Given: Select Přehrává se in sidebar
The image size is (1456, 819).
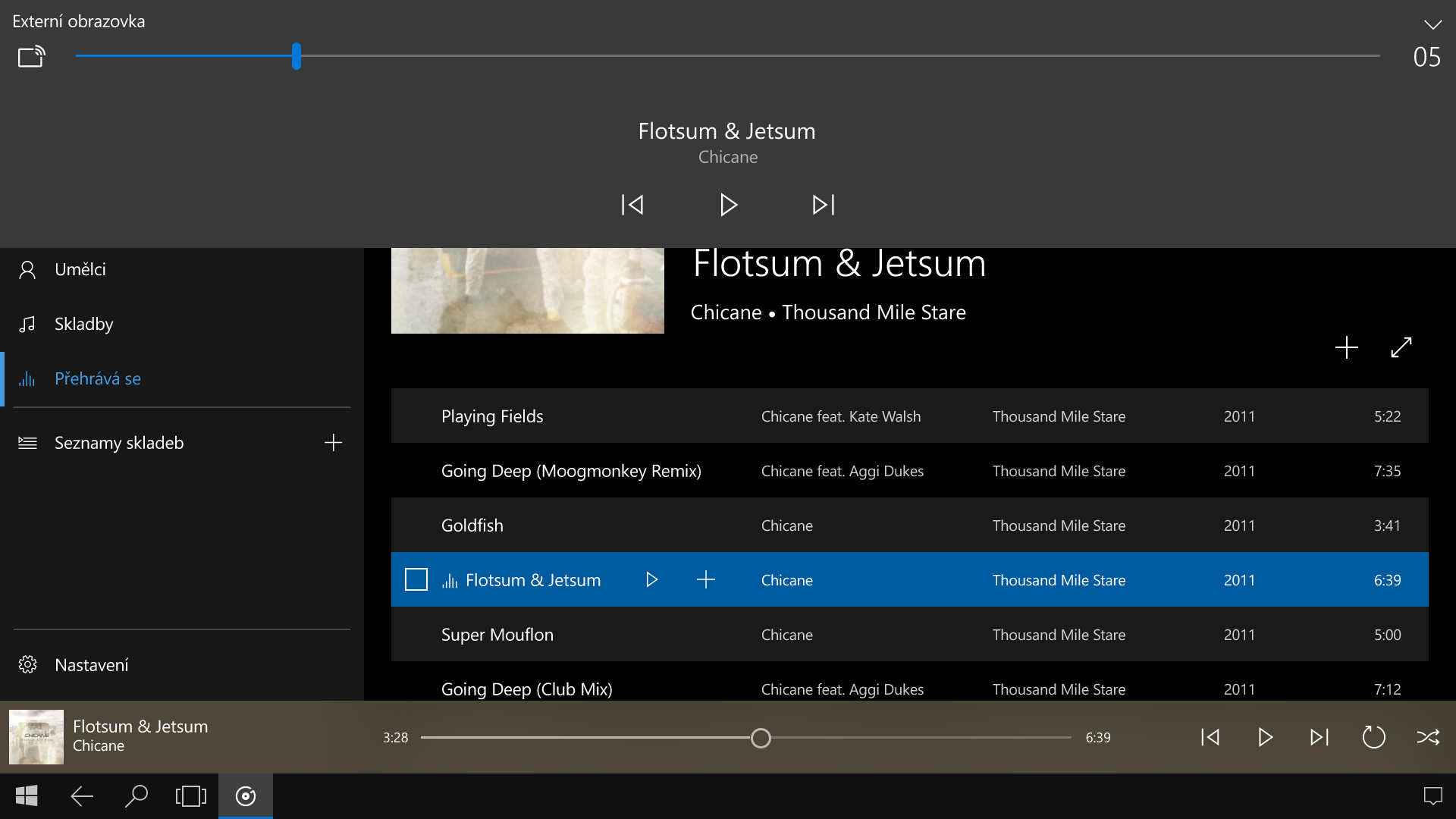Looking at the screenshot, I should pyautogui.click(x=97, y=378).
